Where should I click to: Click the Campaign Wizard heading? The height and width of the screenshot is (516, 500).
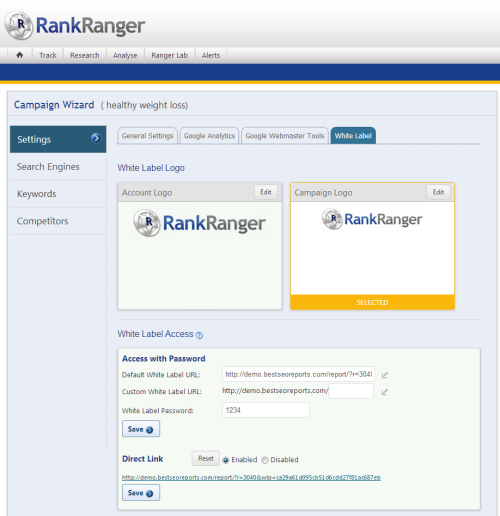[54, 105]
